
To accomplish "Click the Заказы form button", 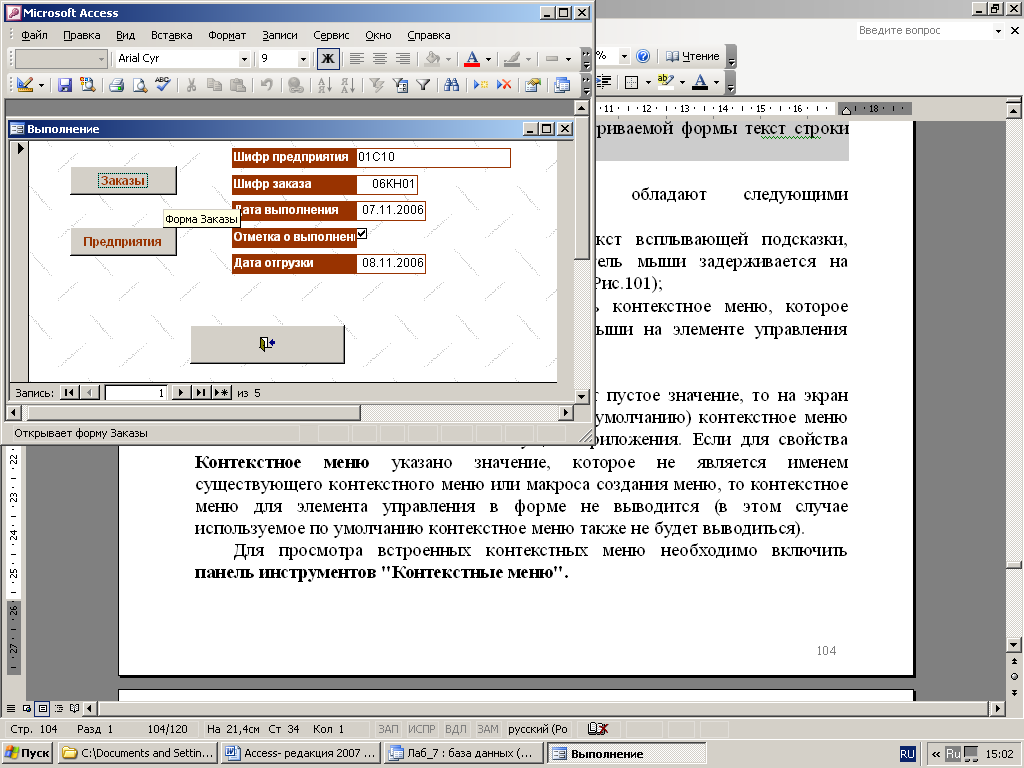I will (x=123, y=180).
